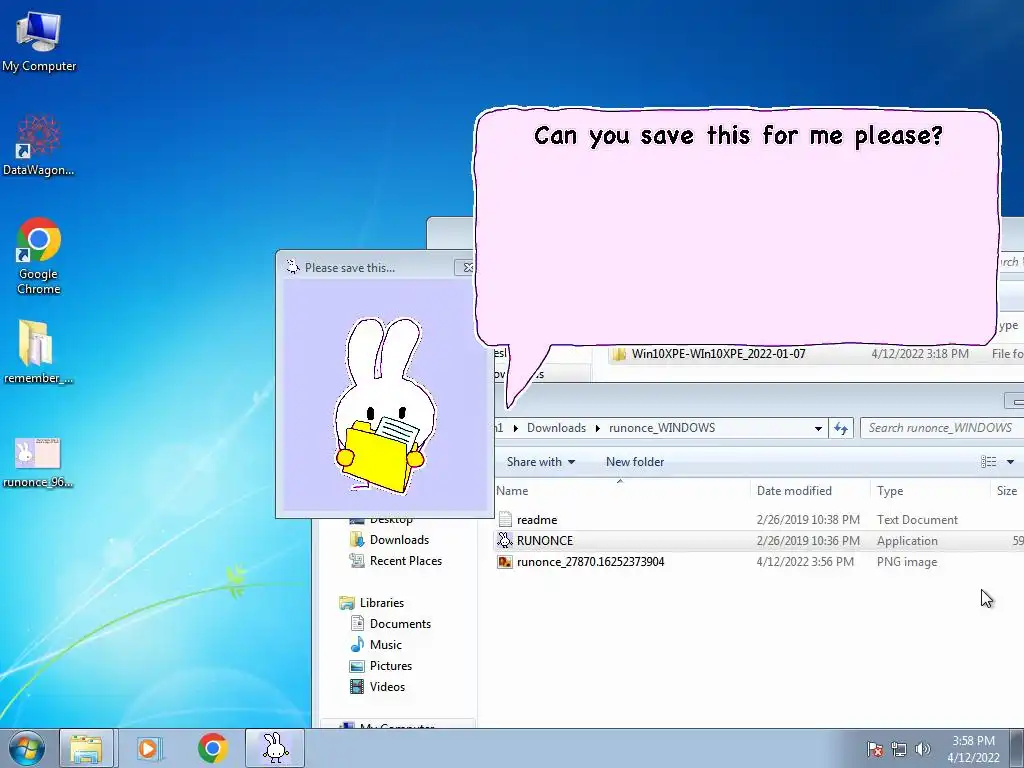Click Downloads in the address breadcrumb
The width and height of the screenshot is (1024, 768).
[556, 428]
